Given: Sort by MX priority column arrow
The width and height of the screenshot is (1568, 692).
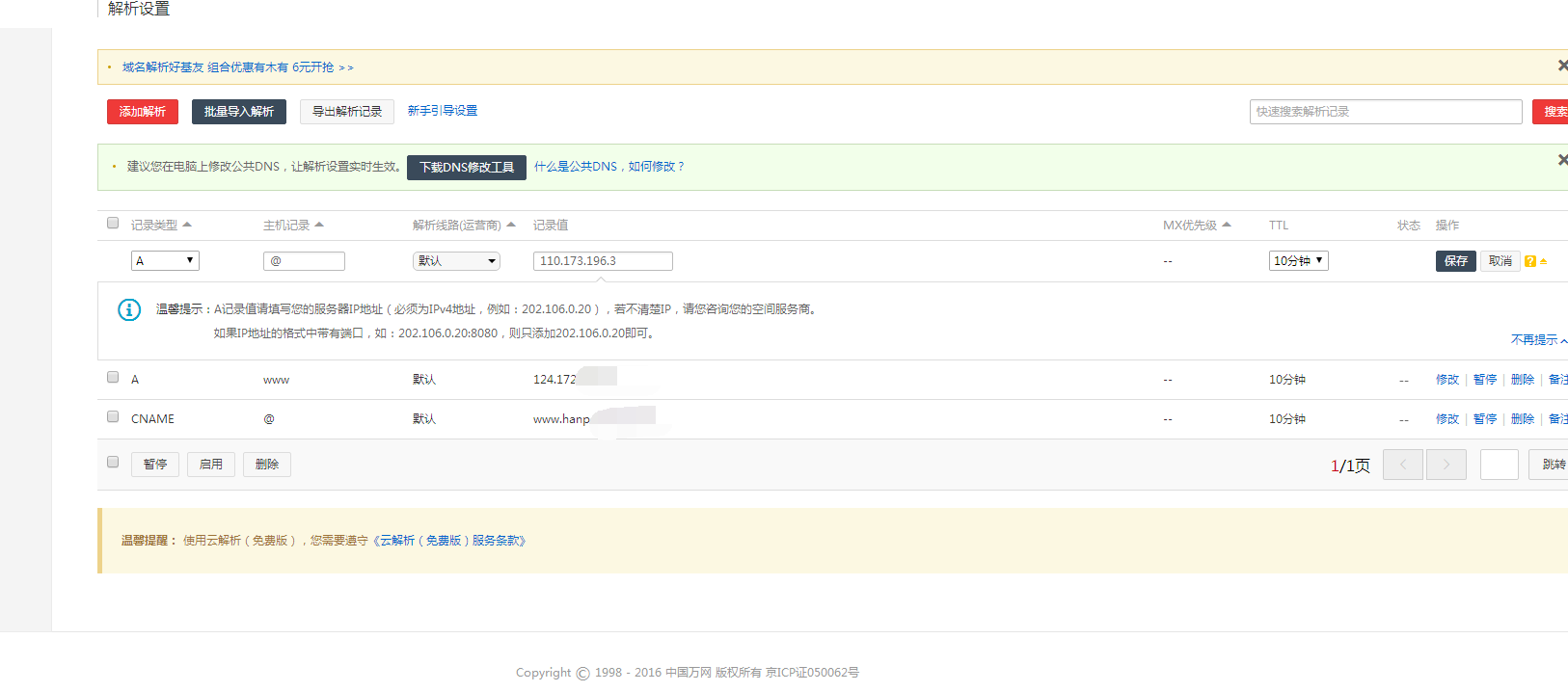Looking at the screenshot, I should (x=1227, y=225).
